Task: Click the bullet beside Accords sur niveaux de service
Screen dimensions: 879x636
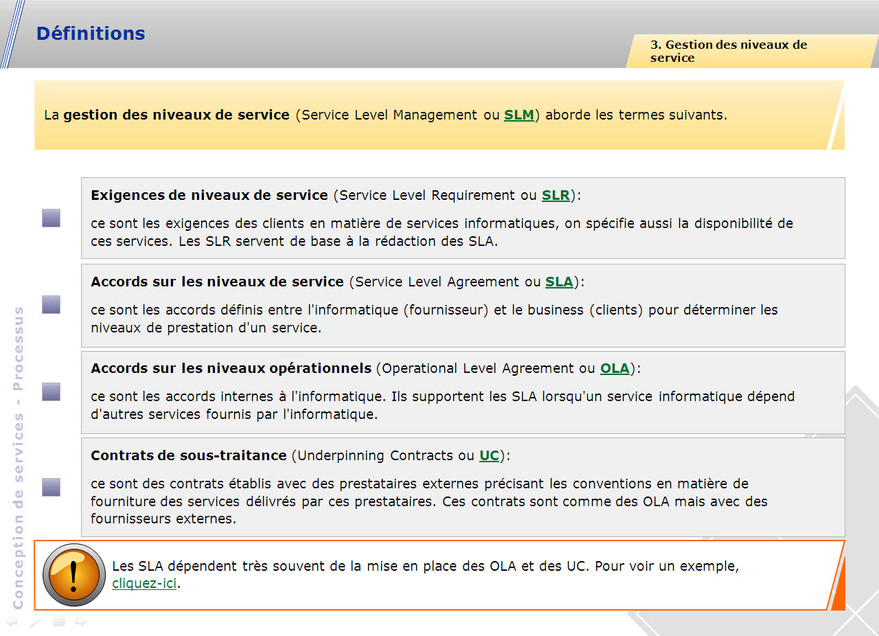Action: click(x=51, y=304)
